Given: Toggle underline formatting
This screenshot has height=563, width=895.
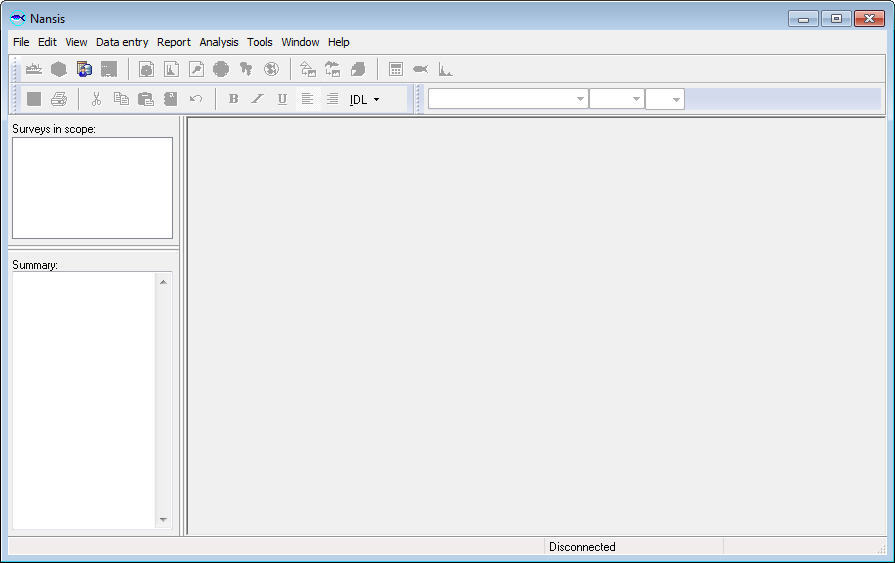Looking at the screenshot, I should coord(282,99).
